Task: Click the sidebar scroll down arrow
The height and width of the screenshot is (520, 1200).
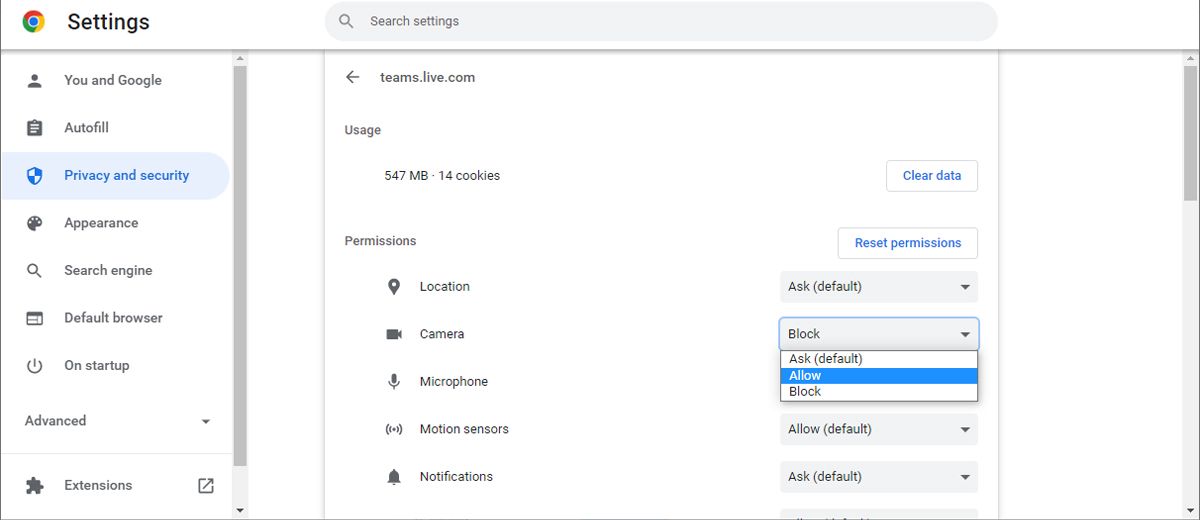Action: click(240, 510)
